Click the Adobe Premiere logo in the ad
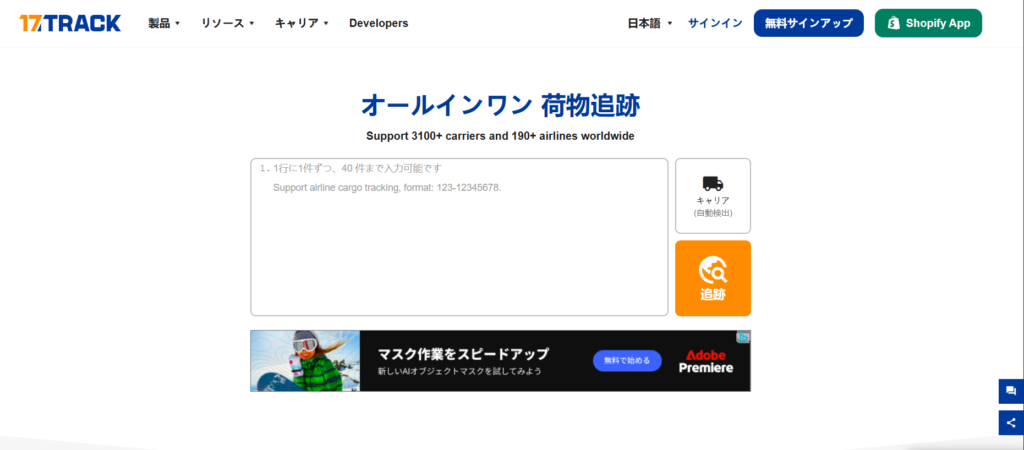This screenshot has width=1024, height=450. click(706, 361)
